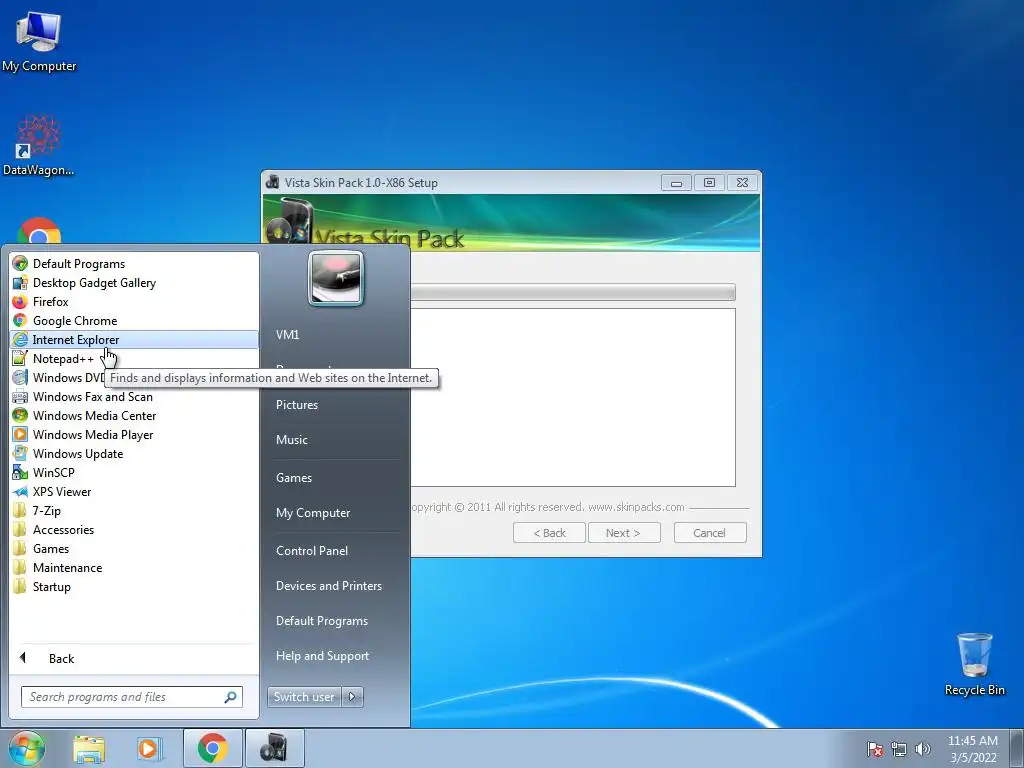Click the user account picture in Start menu
The image size is (1024, 768).
336,279
